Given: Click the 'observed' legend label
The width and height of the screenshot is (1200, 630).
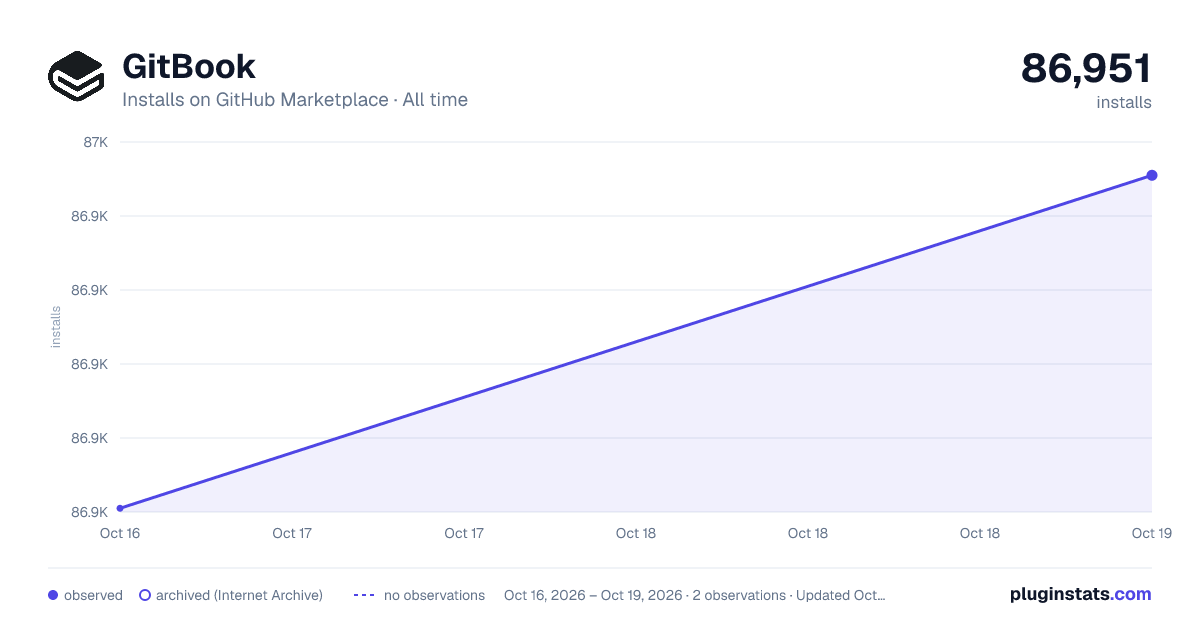Looking at the screenshot, I should 93,595.
